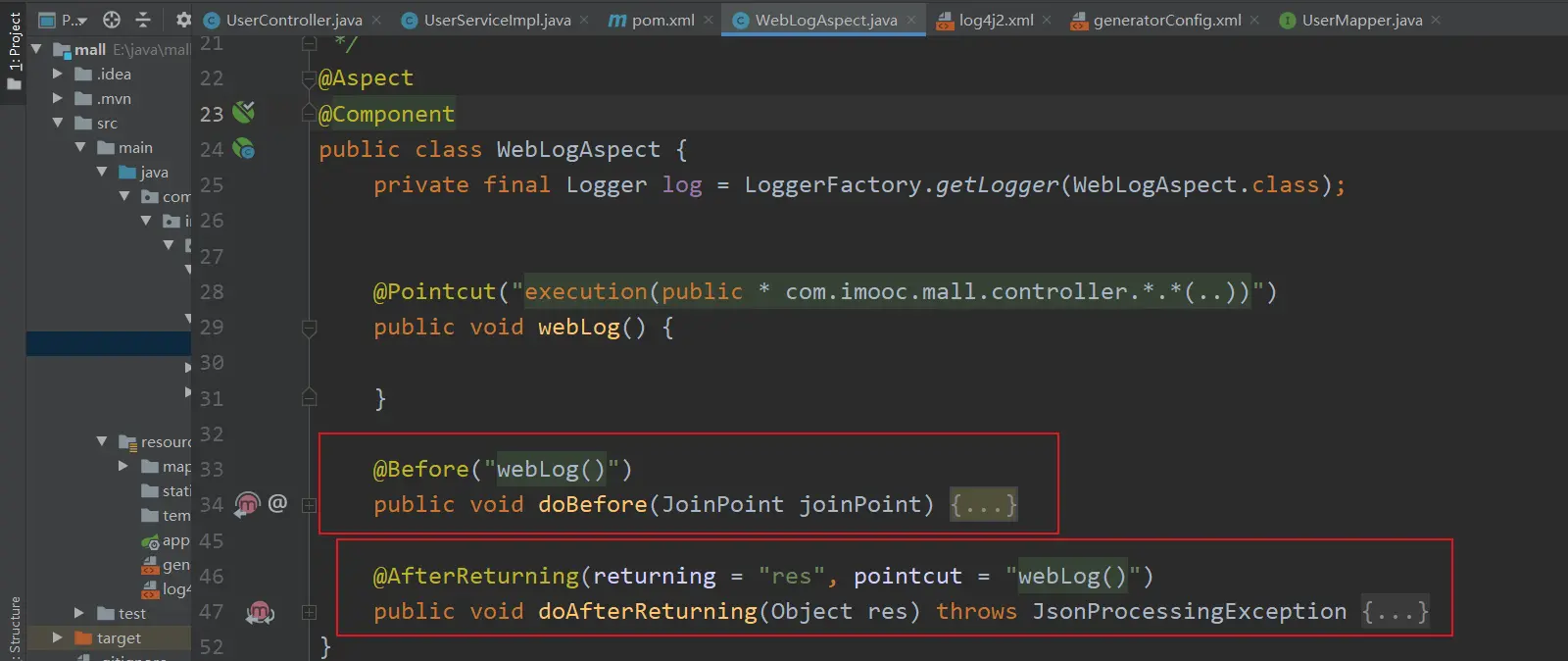Collapse the webLog method fold on line 29

point(309,328)
